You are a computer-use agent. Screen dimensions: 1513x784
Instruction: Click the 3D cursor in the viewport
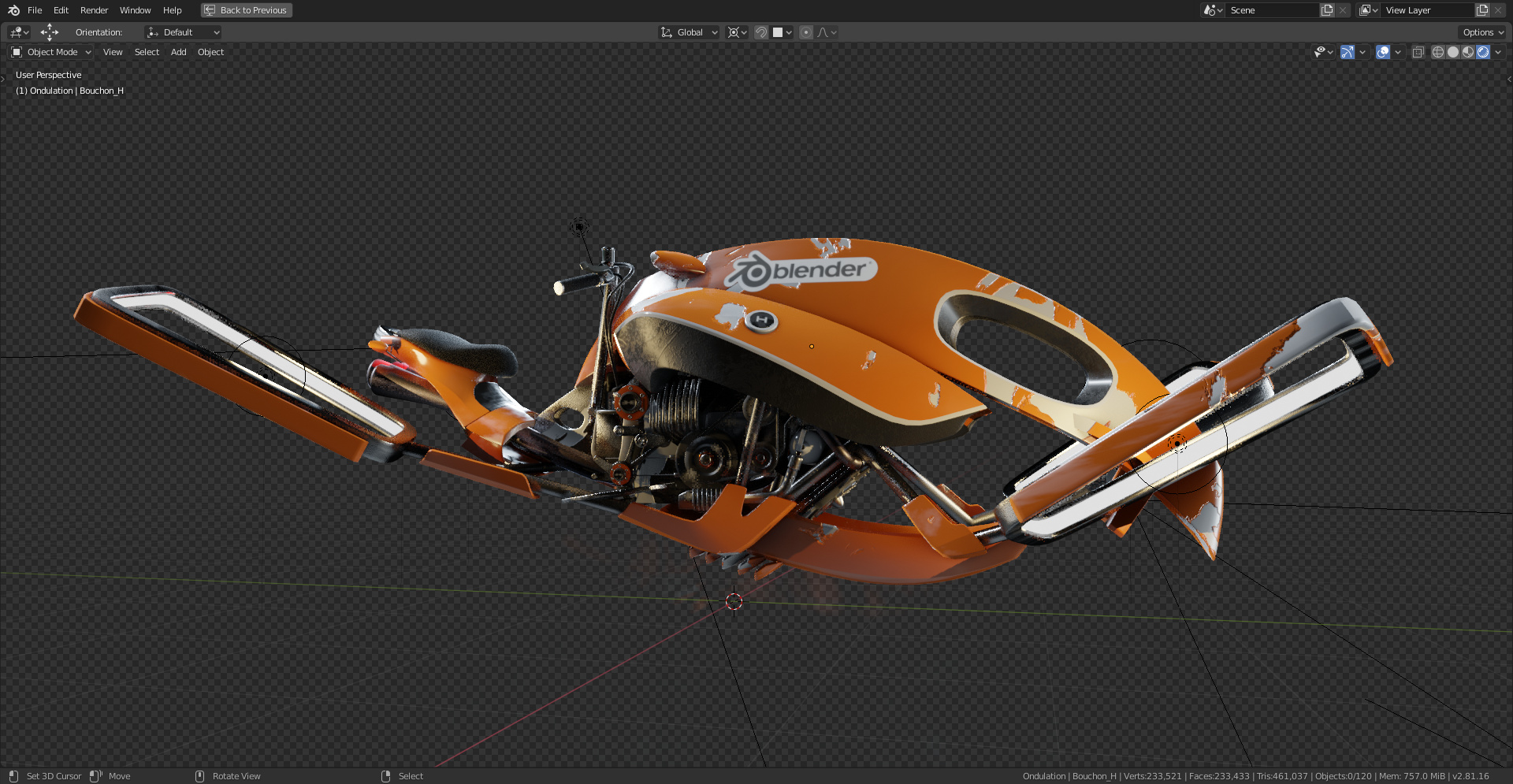click(x=734, y=602)
